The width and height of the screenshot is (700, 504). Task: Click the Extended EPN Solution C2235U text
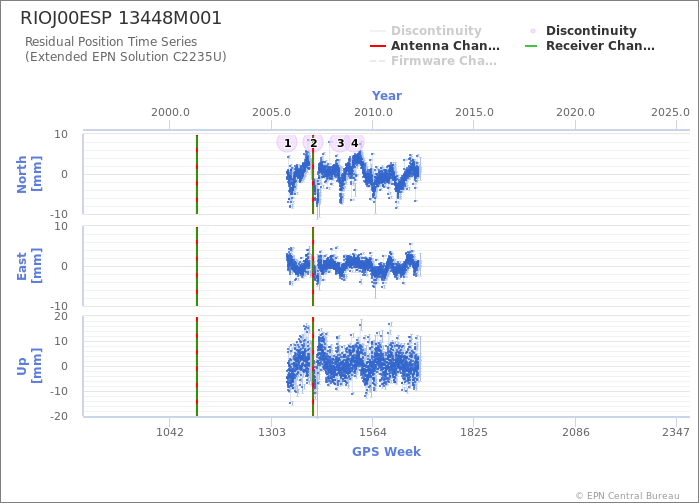click(125, 57)
